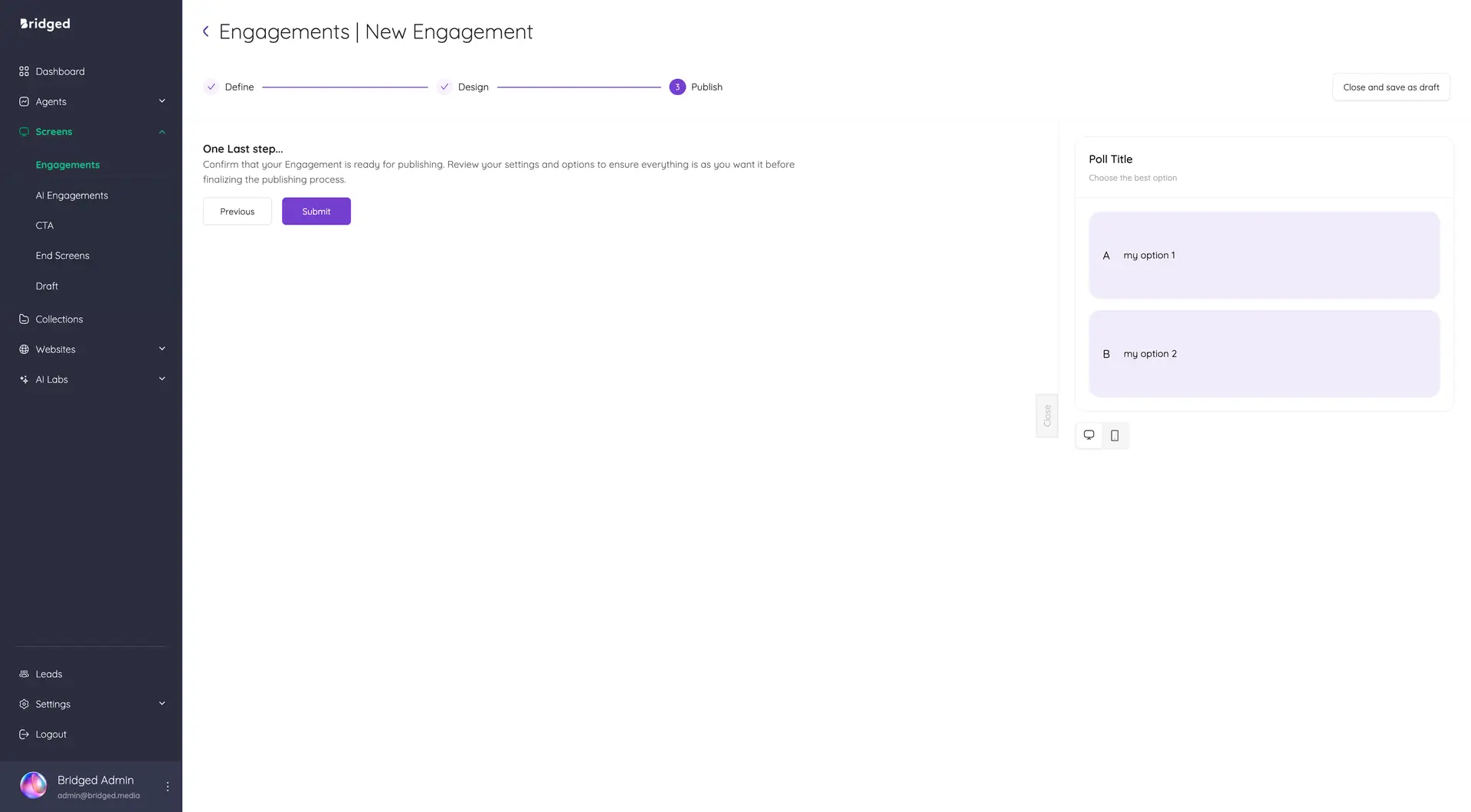Image resolution: width=1471 pixels, height=812 pixels.
Task: Select poll option A 'my option 1'
Action: click(1263, 254)
